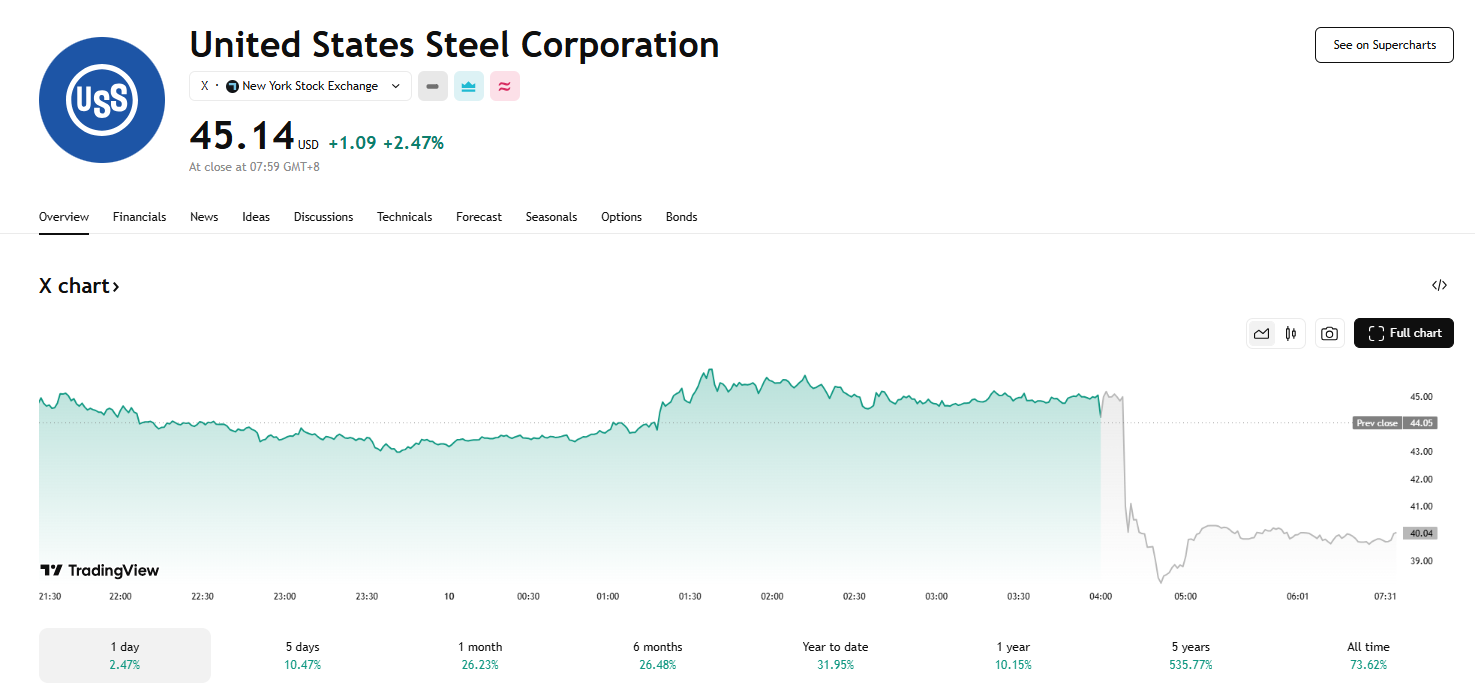Open the X chart heading link
Image resolution: width=1475 pixels, height=697 pixels.
[79, 286]
